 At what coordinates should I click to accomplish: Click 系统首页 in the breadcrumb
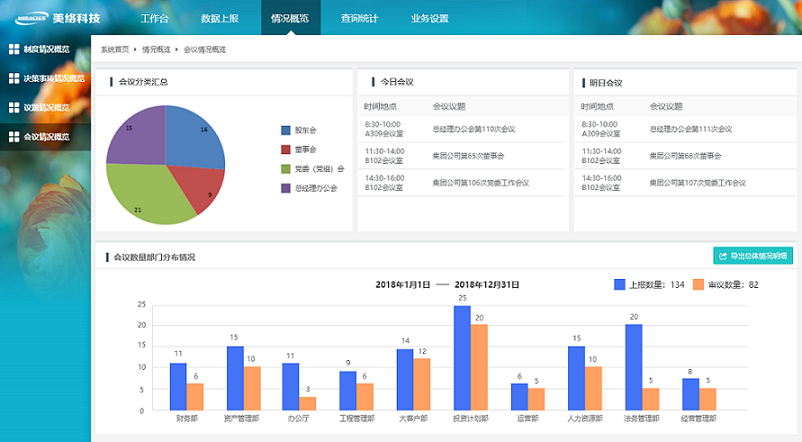pos(115,49)
